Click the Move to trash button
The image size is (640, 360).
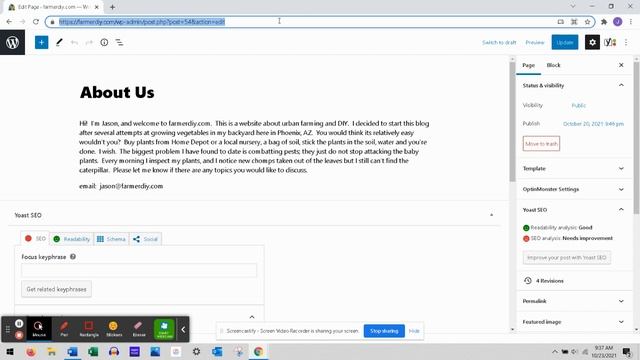point(541,144)
